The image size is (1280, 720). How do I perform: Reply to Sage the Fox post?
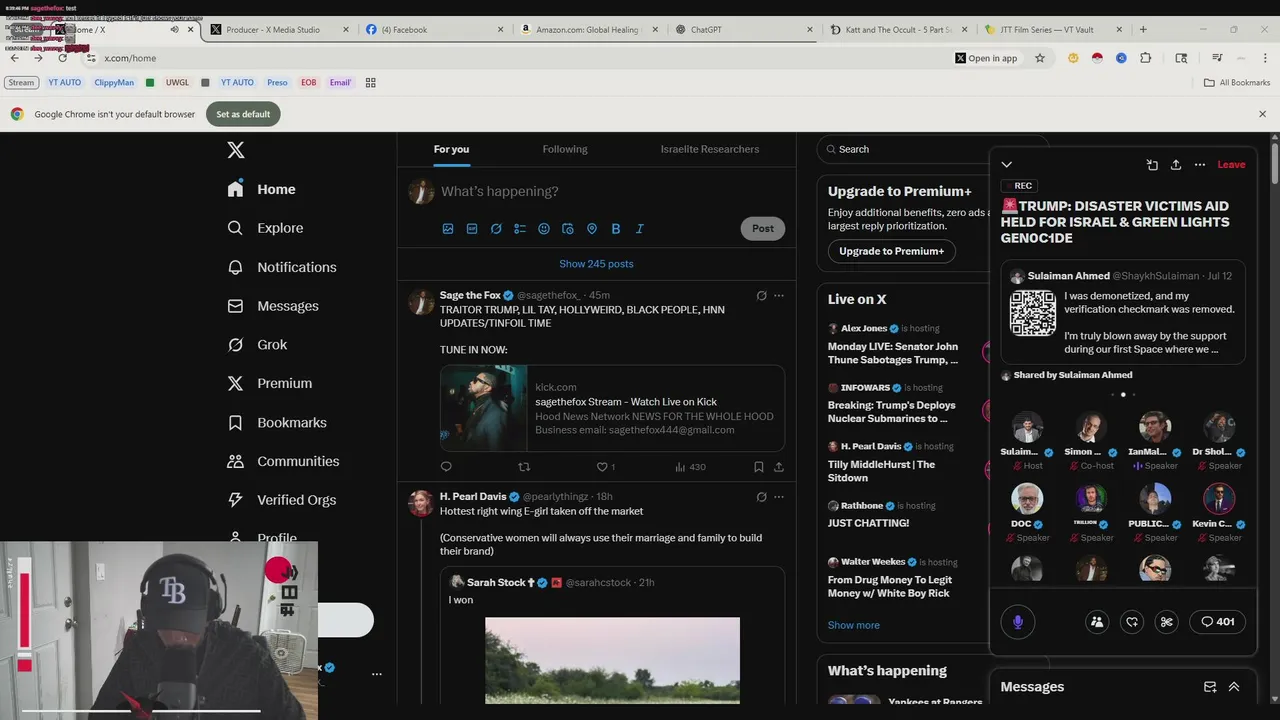(x=446, y=467)
